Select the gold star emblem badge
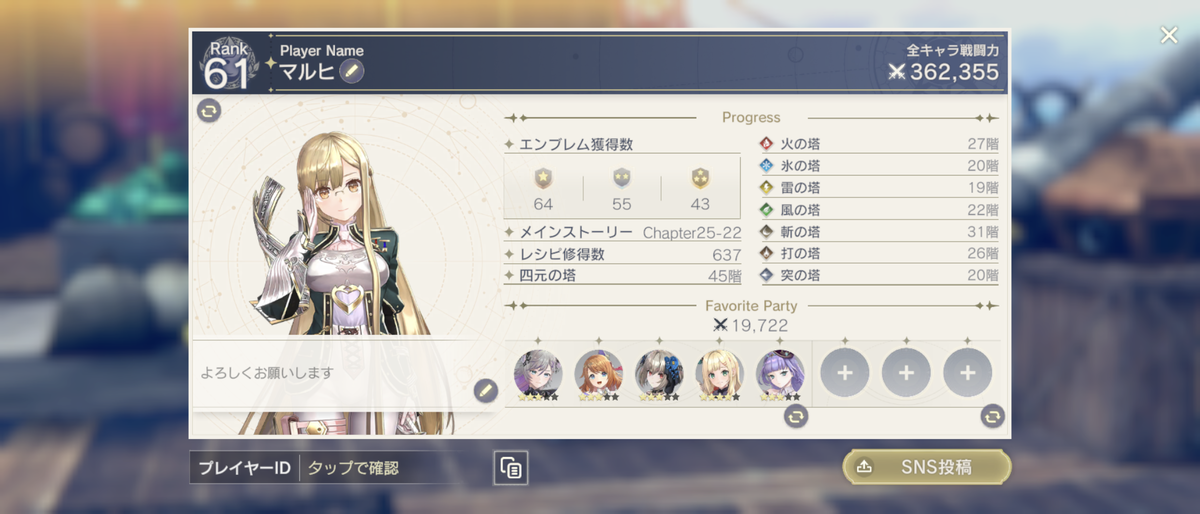The image size is (1200, 514). pyautogui.click(x=543, y=179)
